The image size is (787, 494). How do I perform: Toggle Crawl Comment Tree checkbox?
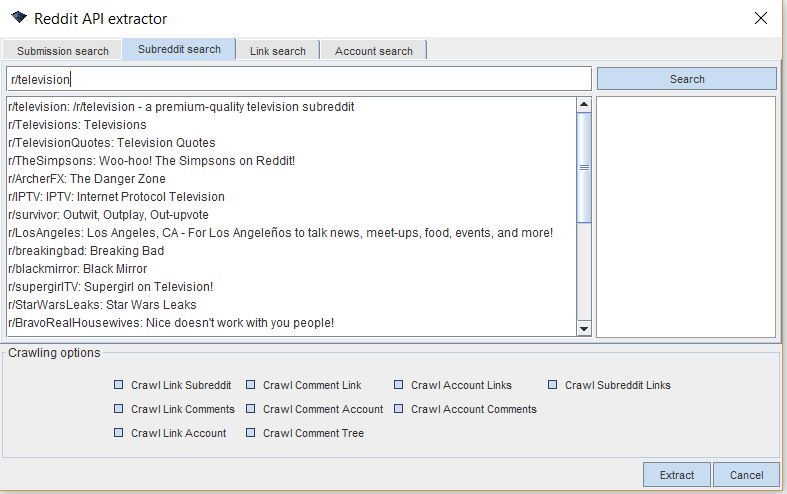[251, 433]
